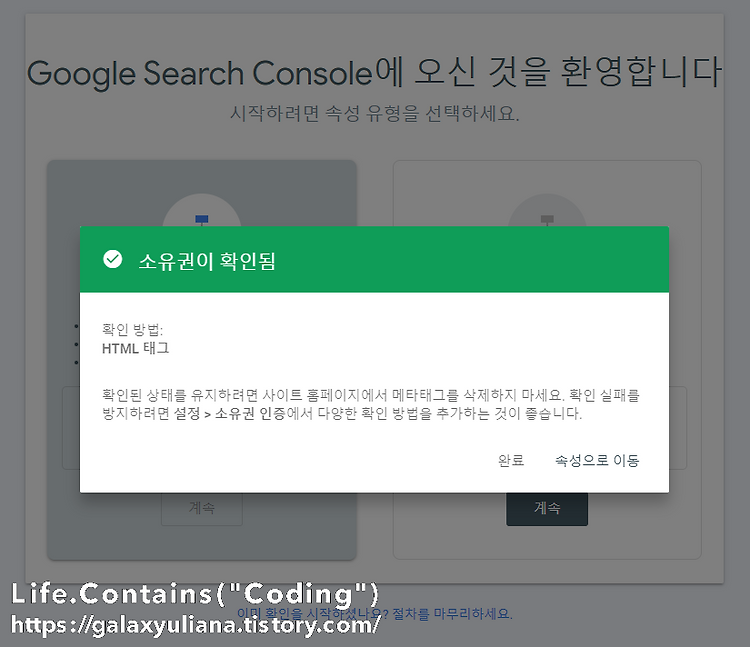
Task: Click the gray URL-prefix icon in right card
Action: 547,219
